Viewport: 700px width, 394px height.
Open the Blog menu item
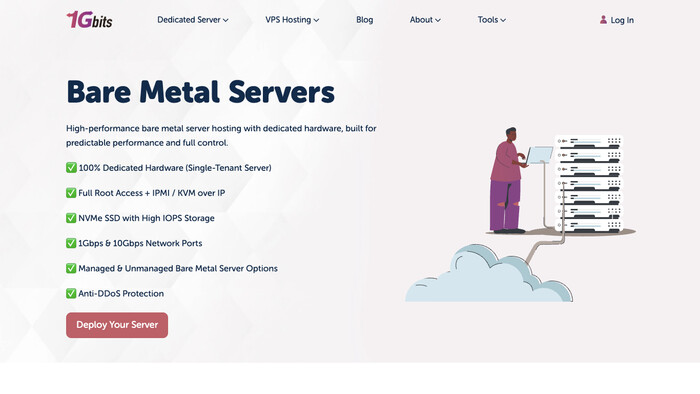(364, 20)
